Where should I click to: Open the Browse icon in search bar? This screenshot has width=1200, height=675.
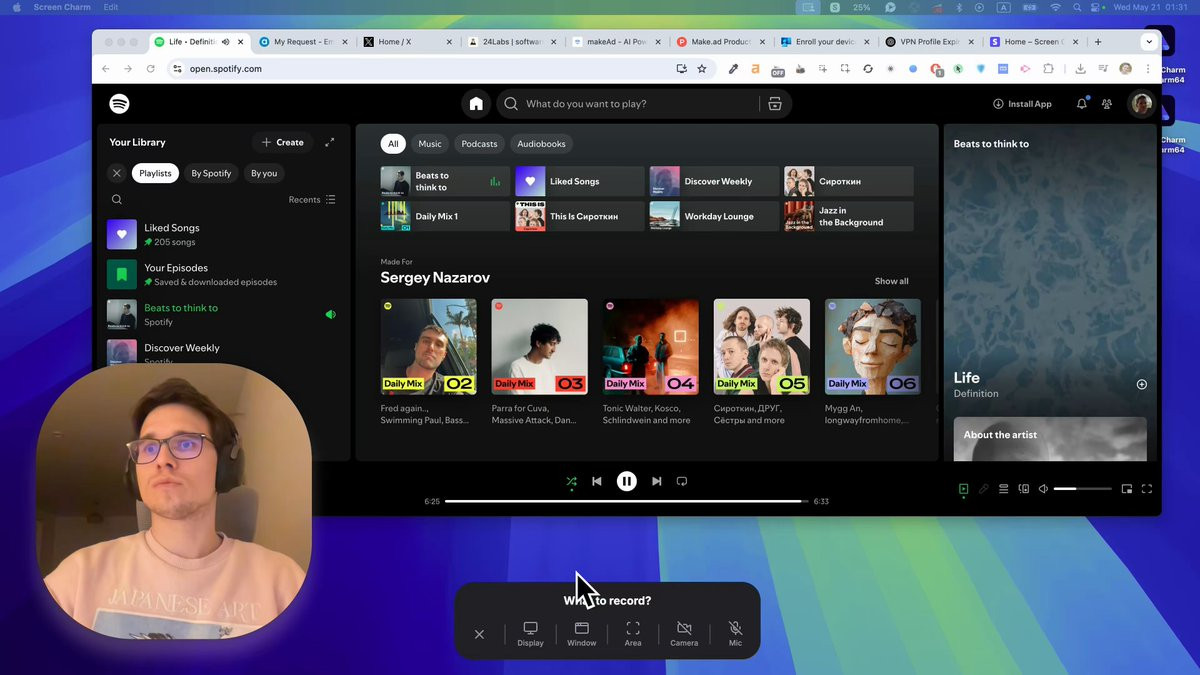pos(774,104)
